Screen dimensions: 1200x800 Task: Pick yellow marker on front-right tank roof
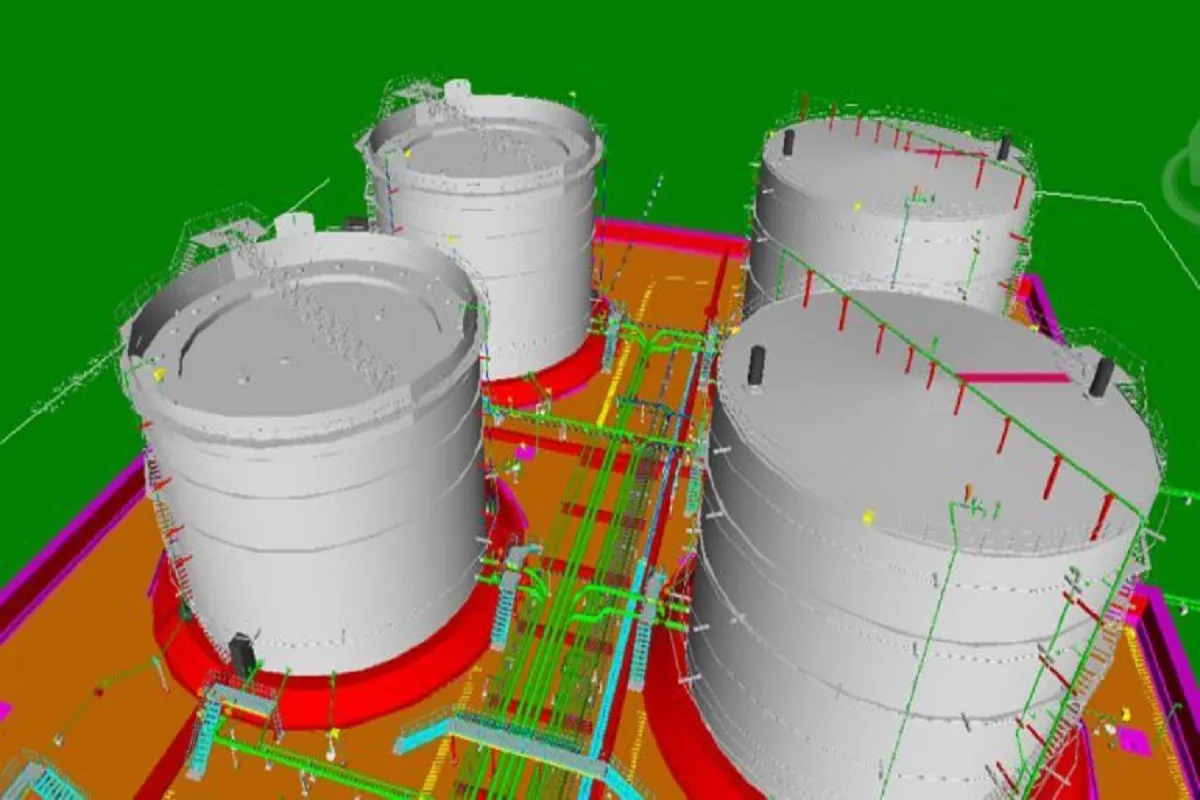tap(867, 517)
